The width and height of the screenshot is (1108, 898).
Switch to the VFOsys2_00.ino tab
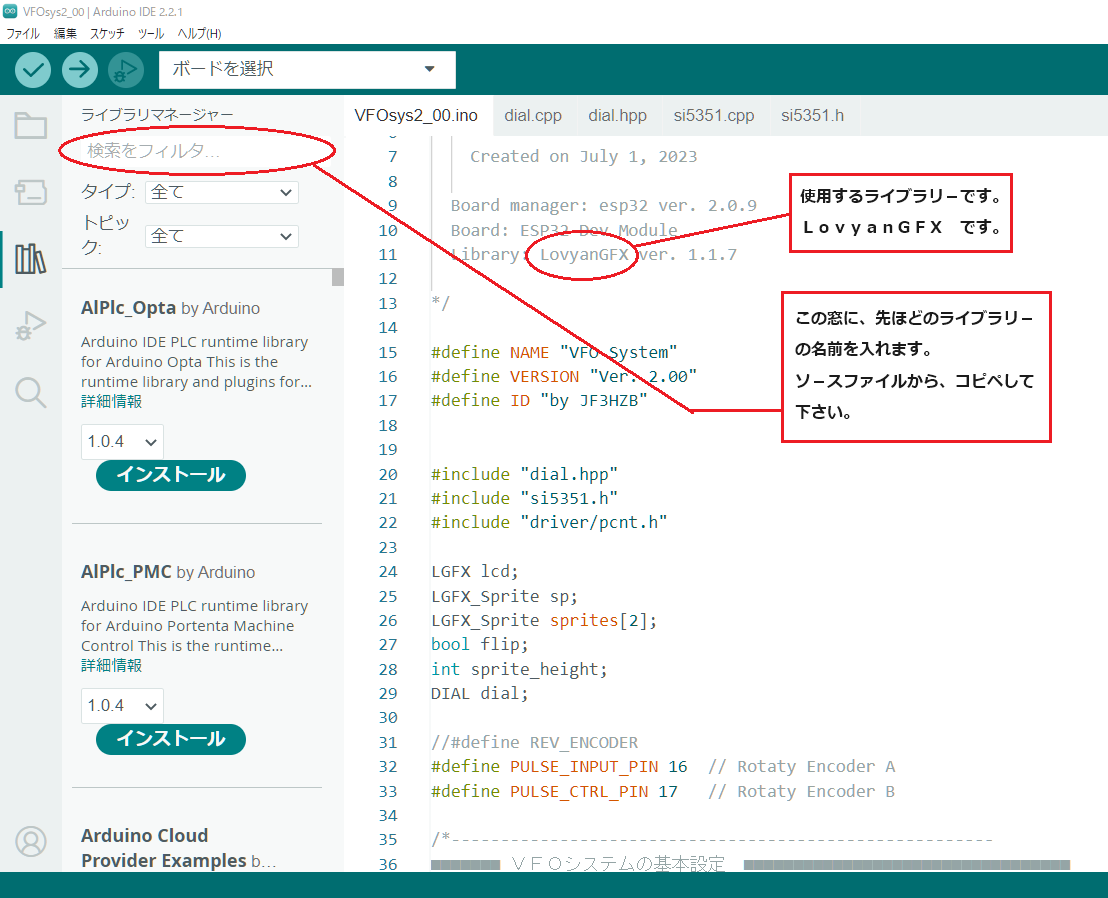pos(416,115)
